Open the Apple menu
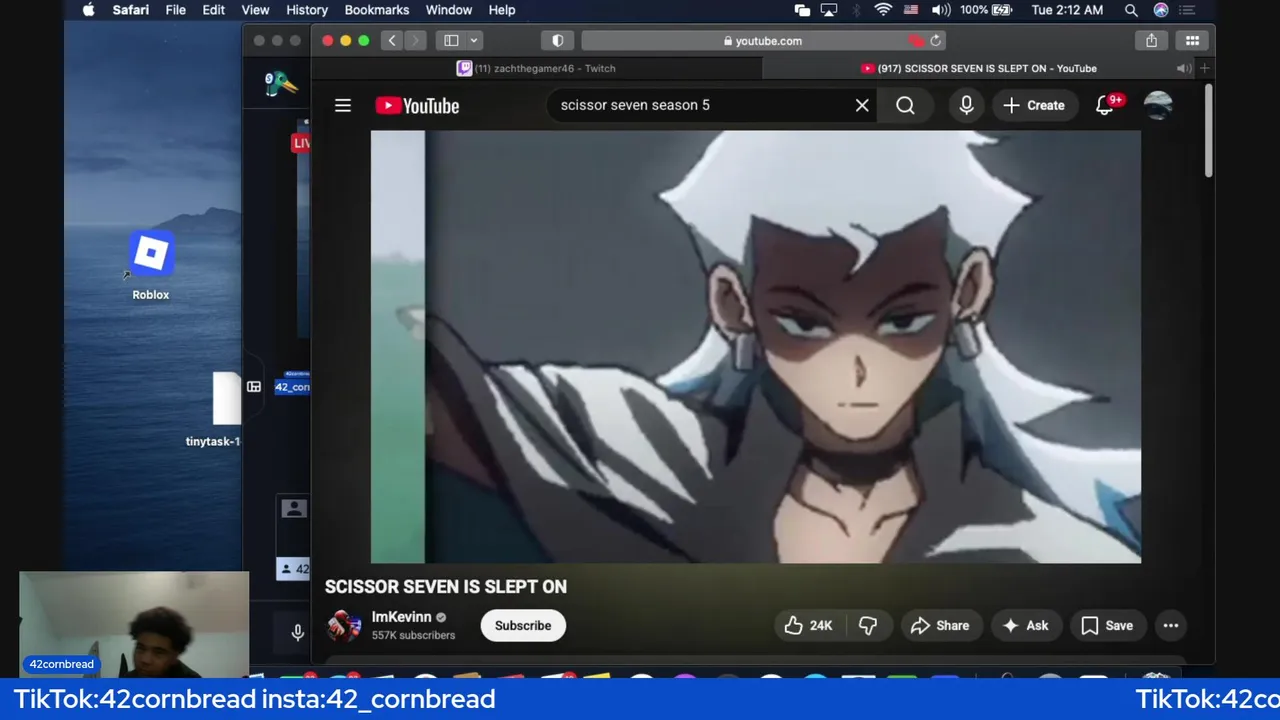This screenshot has height=720, width=1280. (x=88, y=10)
